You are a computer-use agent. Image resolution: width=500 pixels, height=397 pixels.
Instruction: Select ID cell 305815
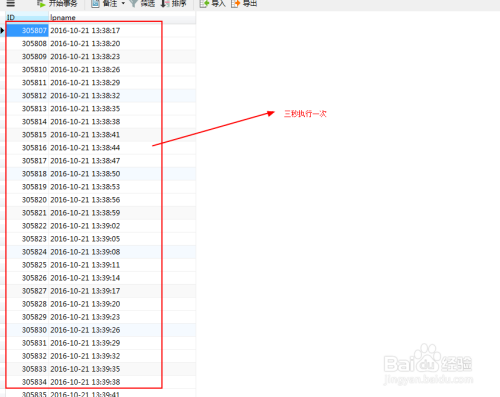27,134
